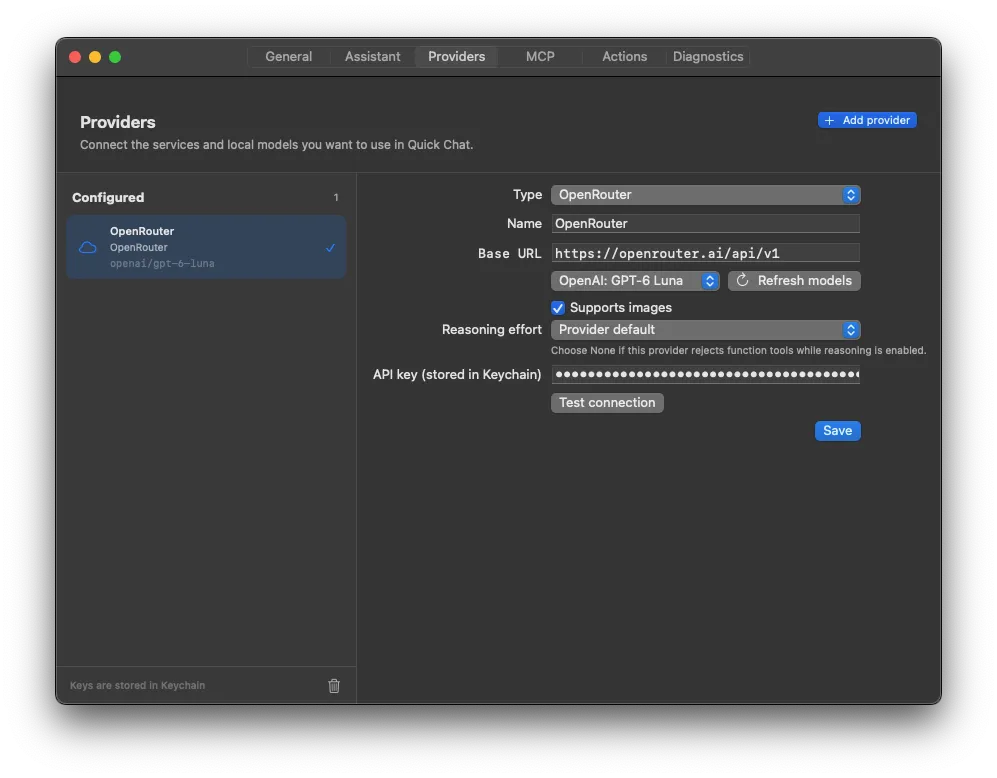The height and width of the screenshot is (778, 997).
Task: Click the Name field containing OpenRouter
Action: click(705, 224)
